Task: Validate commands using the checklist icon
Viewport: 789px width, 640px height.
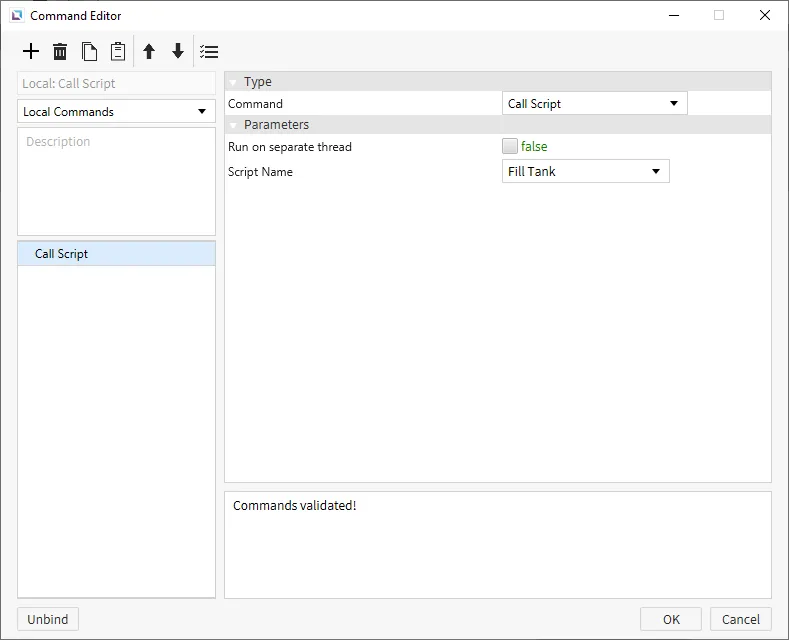Action: click(209, 52)
